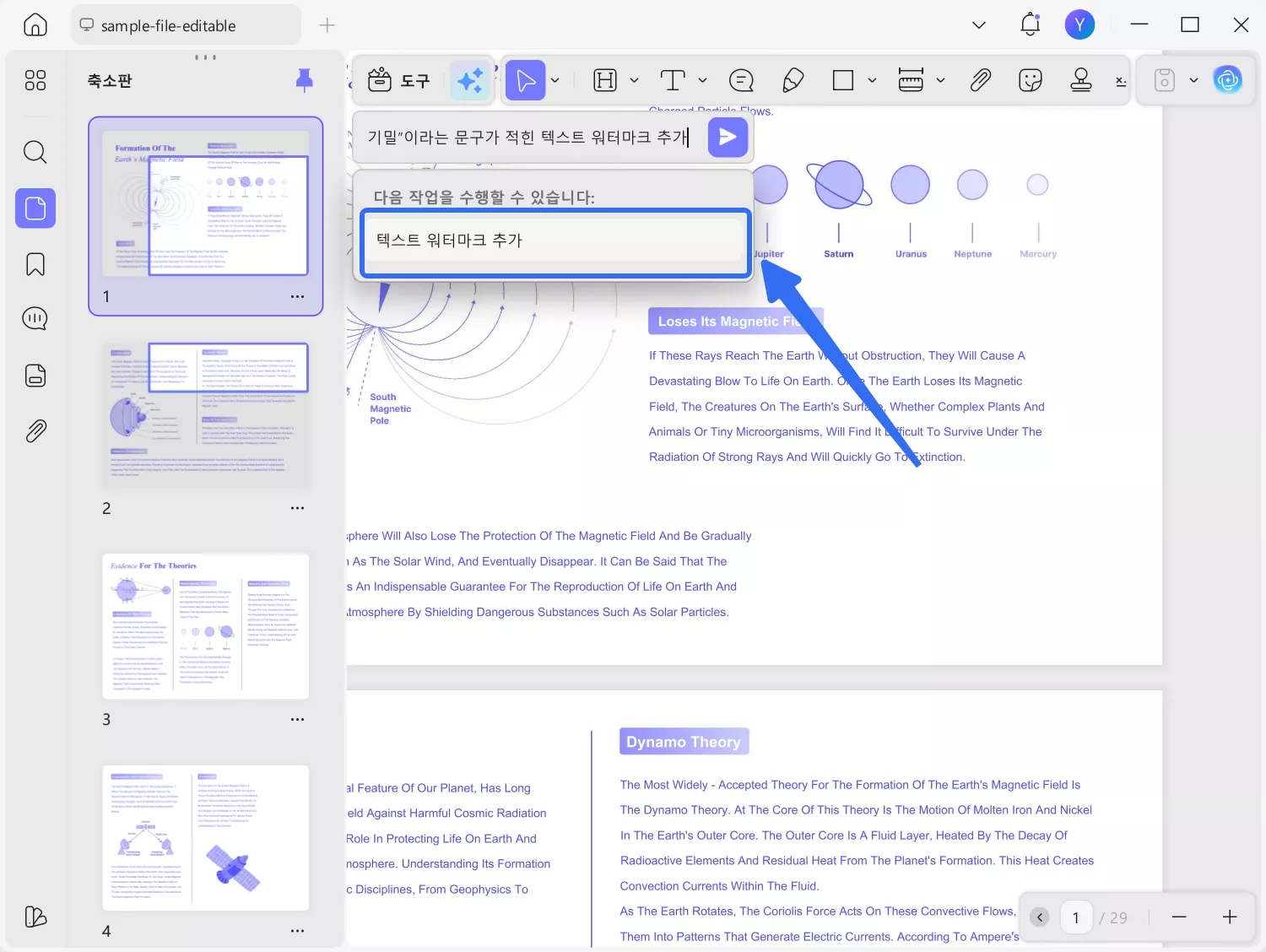Click the Mercury planet label

(x=1038, y=254)
